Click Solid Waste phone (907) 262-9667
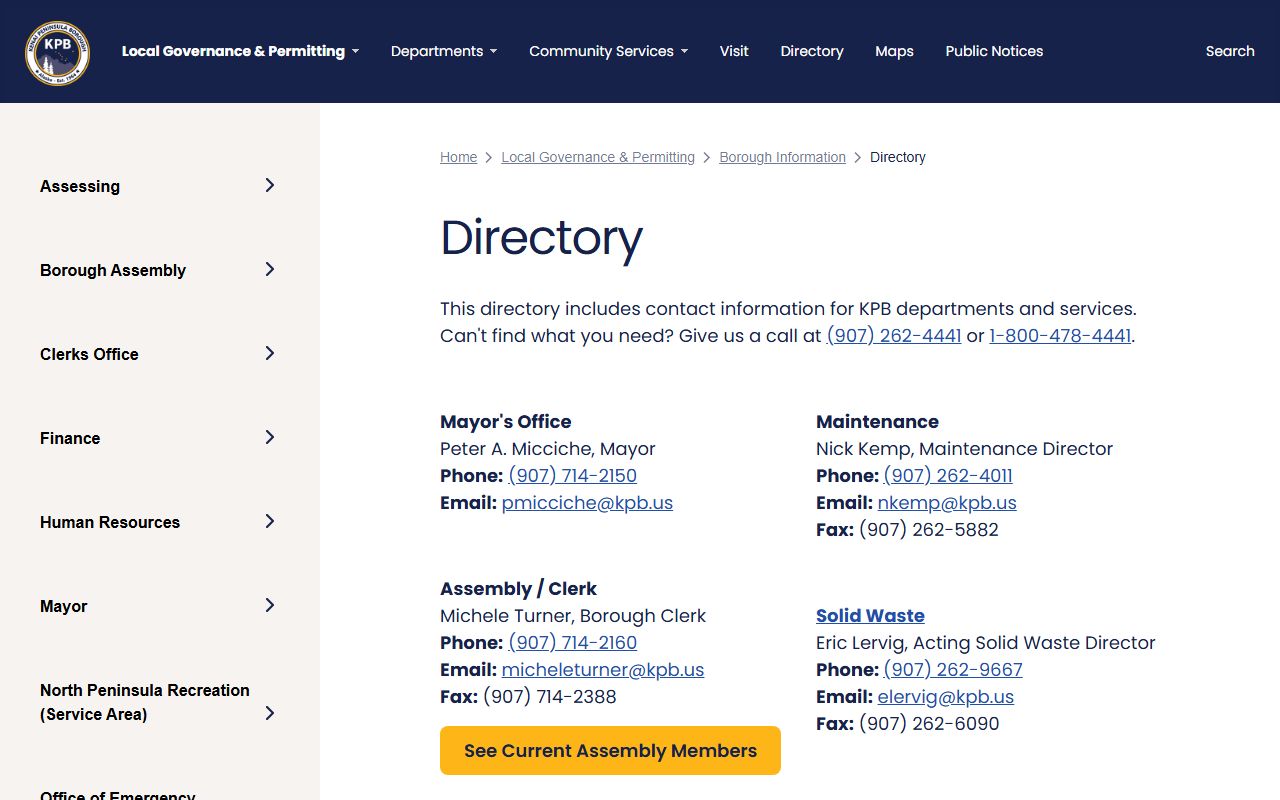 953,670
